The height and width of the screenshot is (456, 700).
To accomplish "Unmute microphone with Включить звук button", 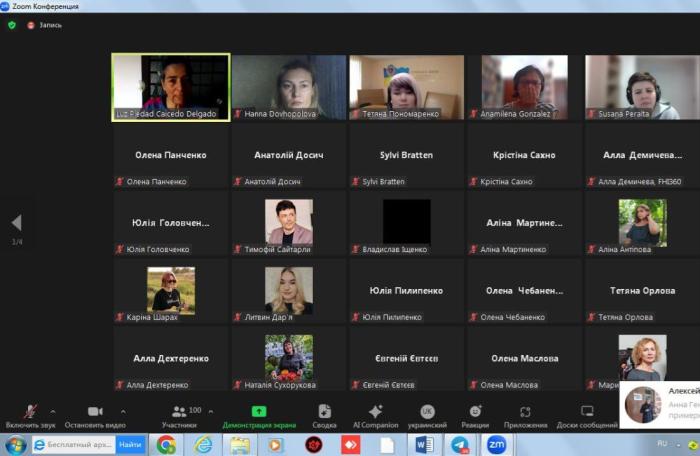I will point(30,415).
